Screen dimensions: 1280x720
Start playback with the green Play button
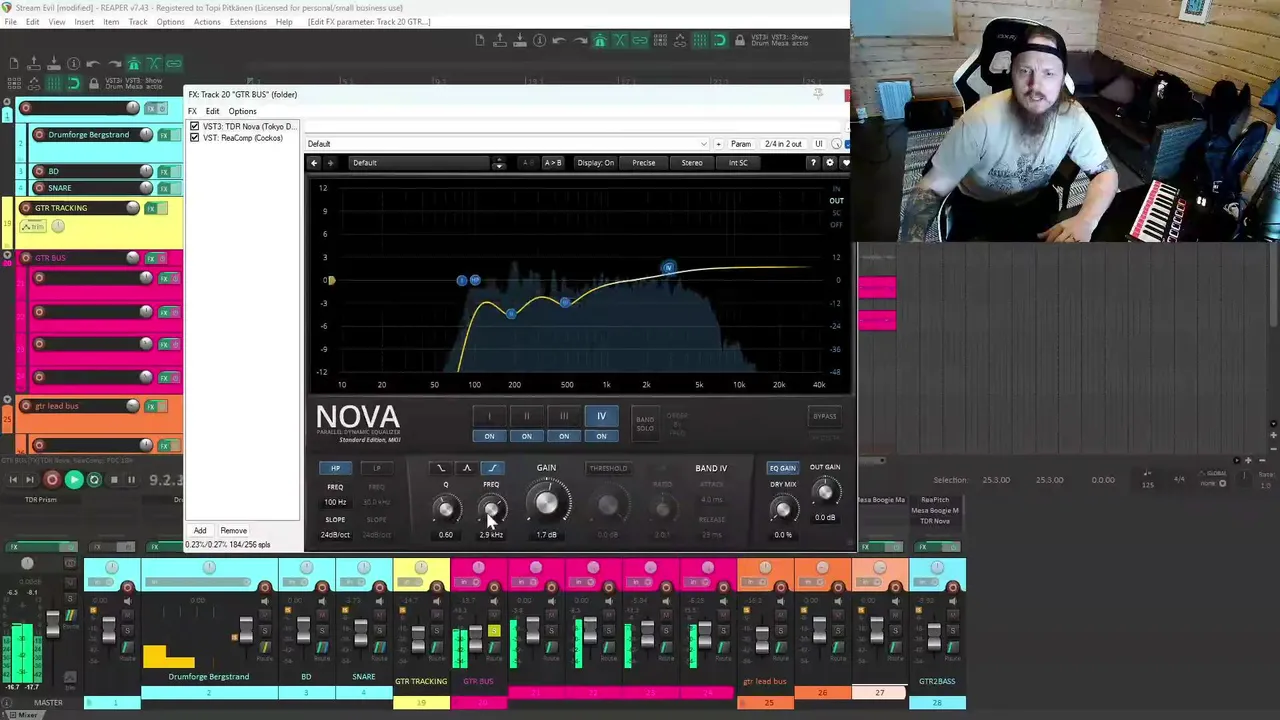coord(73,480)
